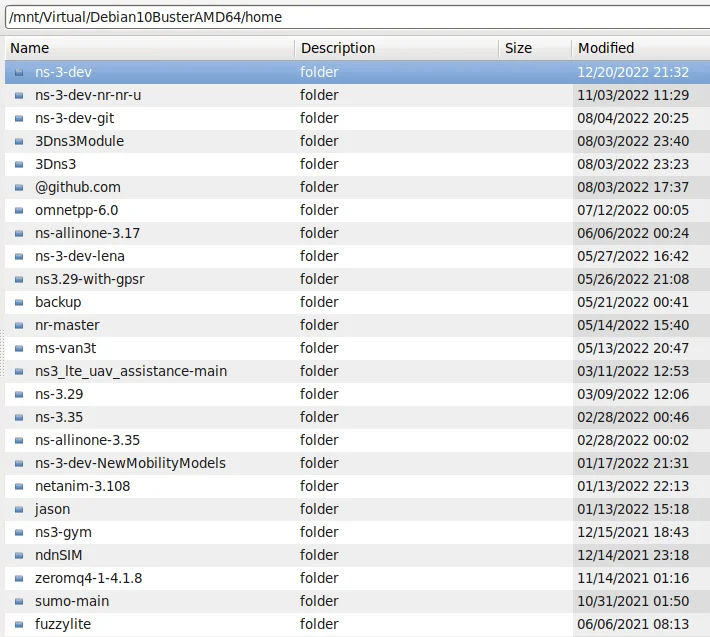This screenshot has height=637, width=710.
Task: Click the modified date 12/20/2022 21:32
Action: 633,72
